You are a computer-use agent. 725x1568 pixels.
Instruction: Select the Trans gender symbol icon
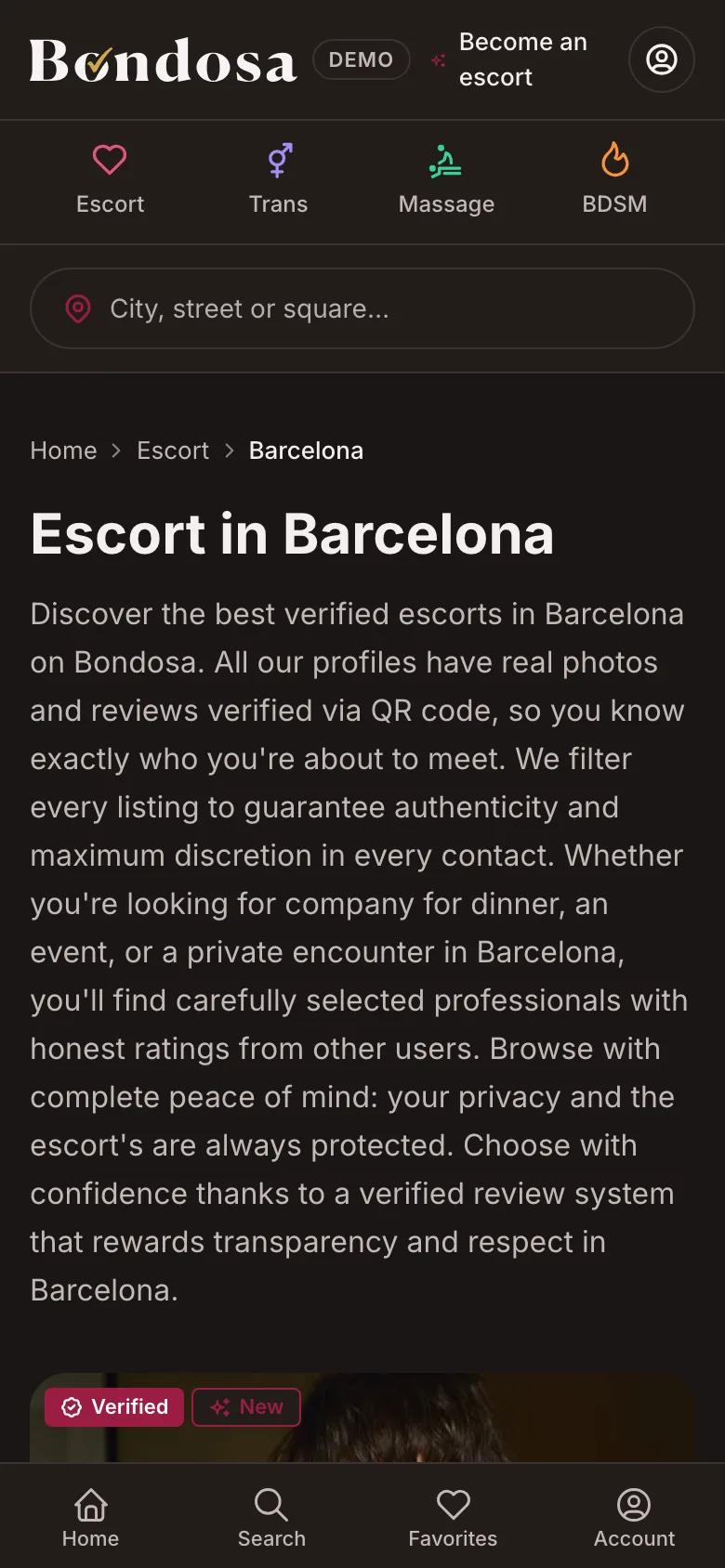(279, 160)
